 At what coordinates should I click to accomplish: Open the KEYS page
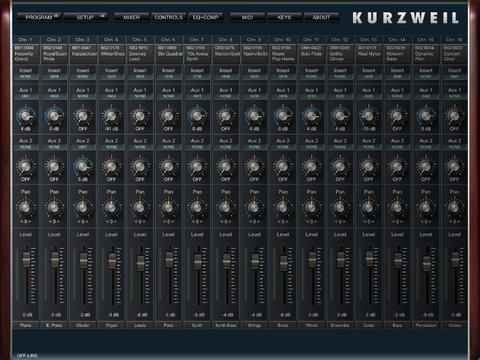point(284,17)
